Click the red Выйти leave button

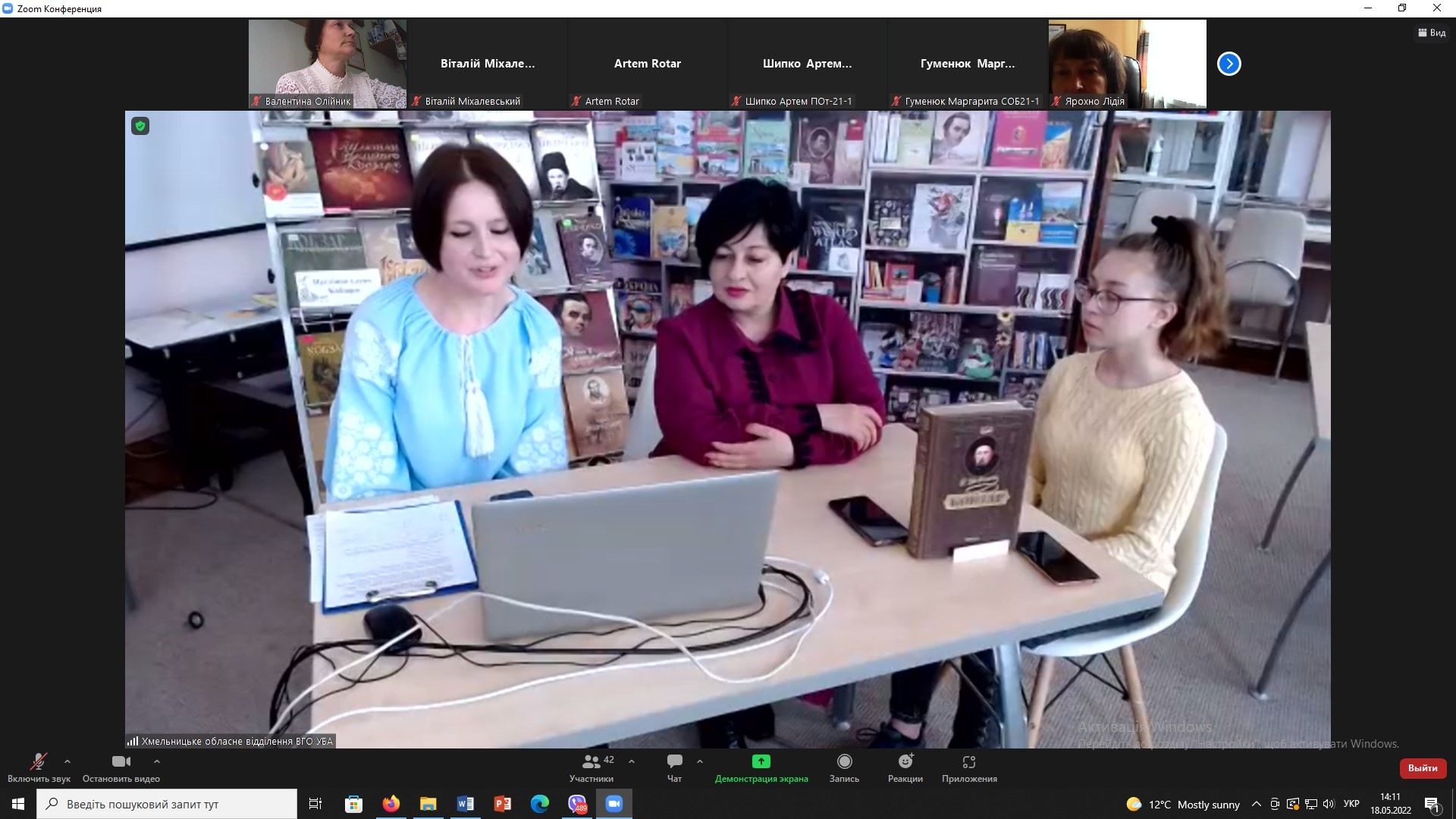(x=1423, y=768)
